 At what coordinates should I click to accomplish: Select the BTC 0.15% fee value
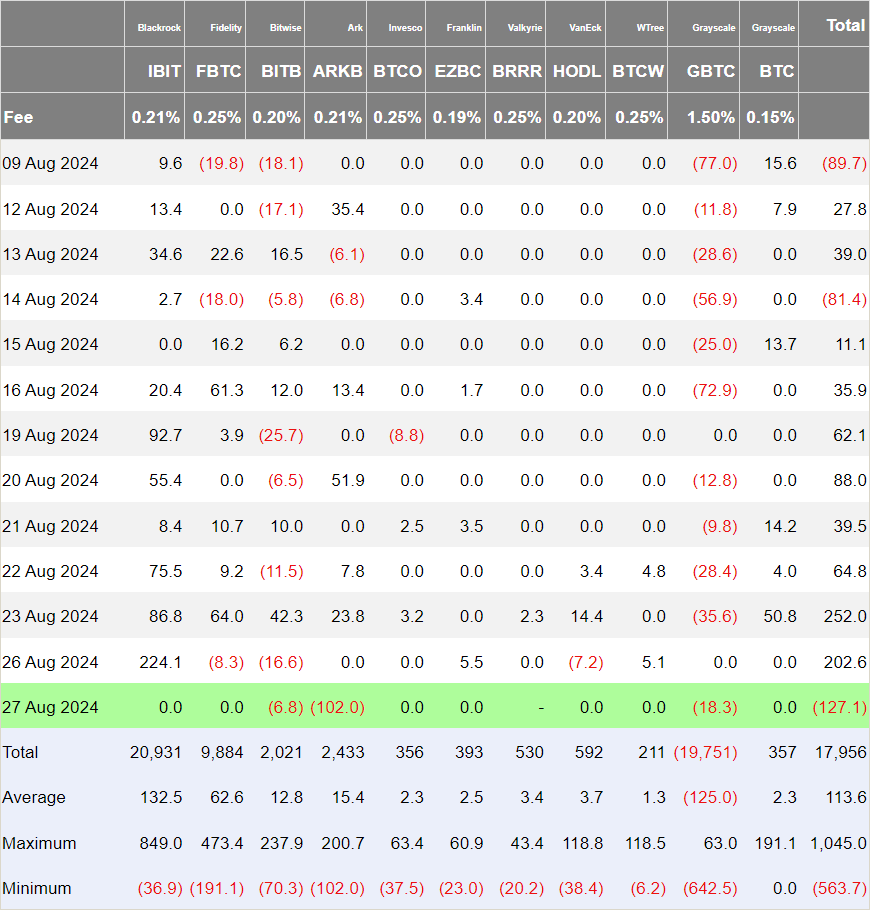click(x=770, y=117)
